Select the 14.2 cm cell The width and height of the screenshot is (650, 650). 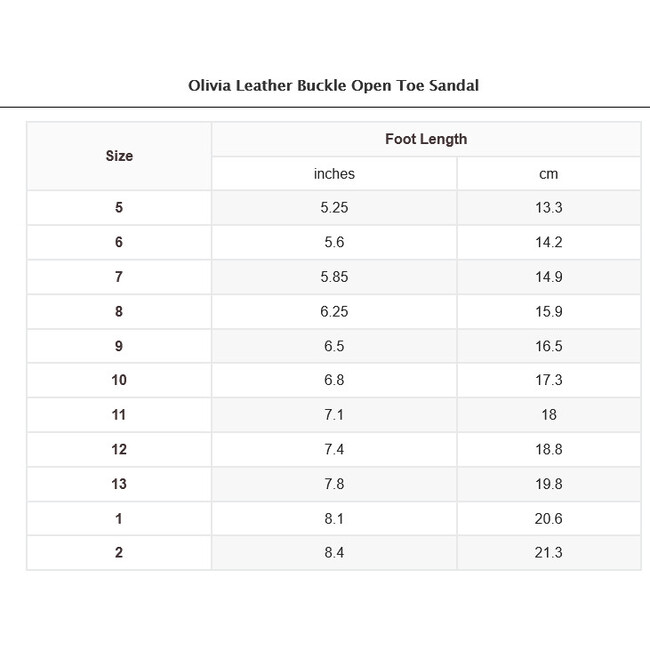(549, 243)
